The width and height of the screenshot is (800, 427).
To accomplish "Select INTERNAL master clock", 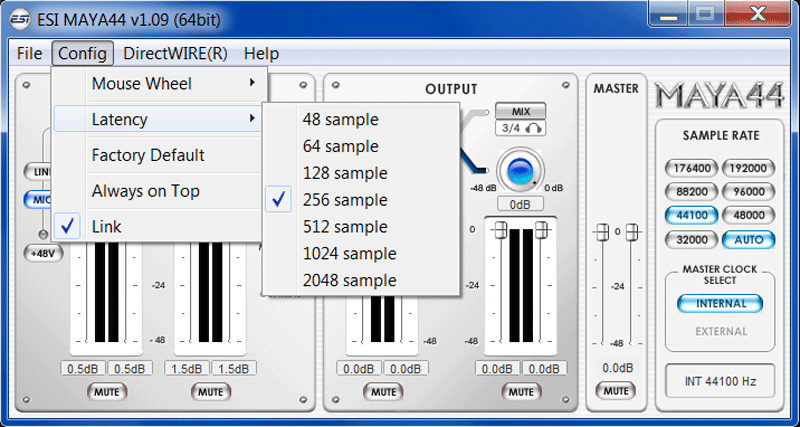I will tap(720, 304).
